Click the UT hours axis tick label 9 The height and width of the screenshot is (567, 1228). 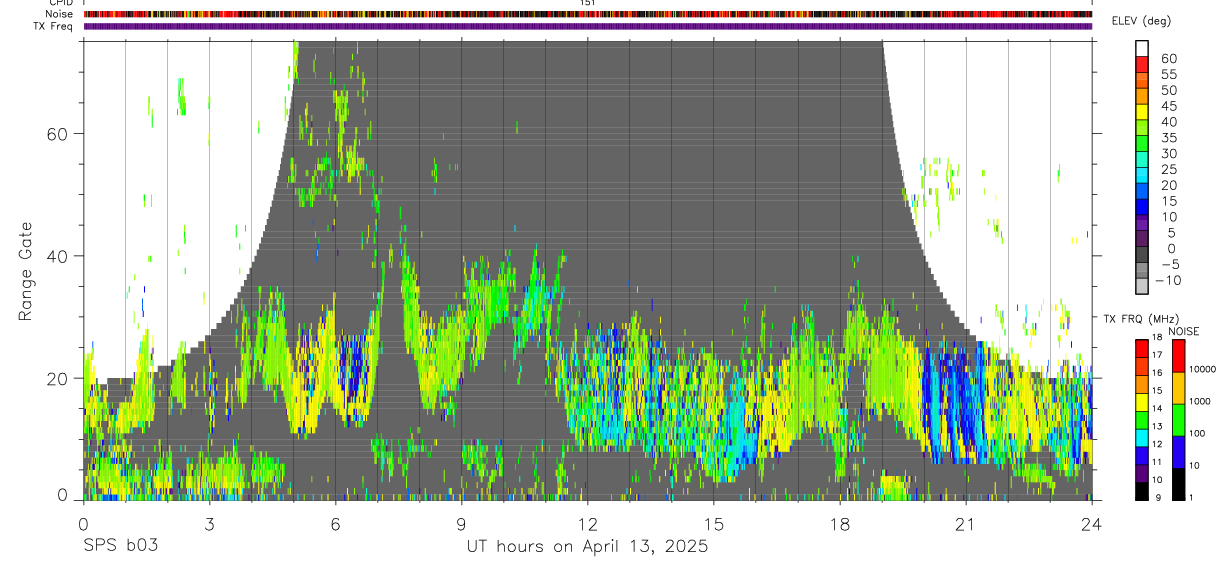point(462,523)
